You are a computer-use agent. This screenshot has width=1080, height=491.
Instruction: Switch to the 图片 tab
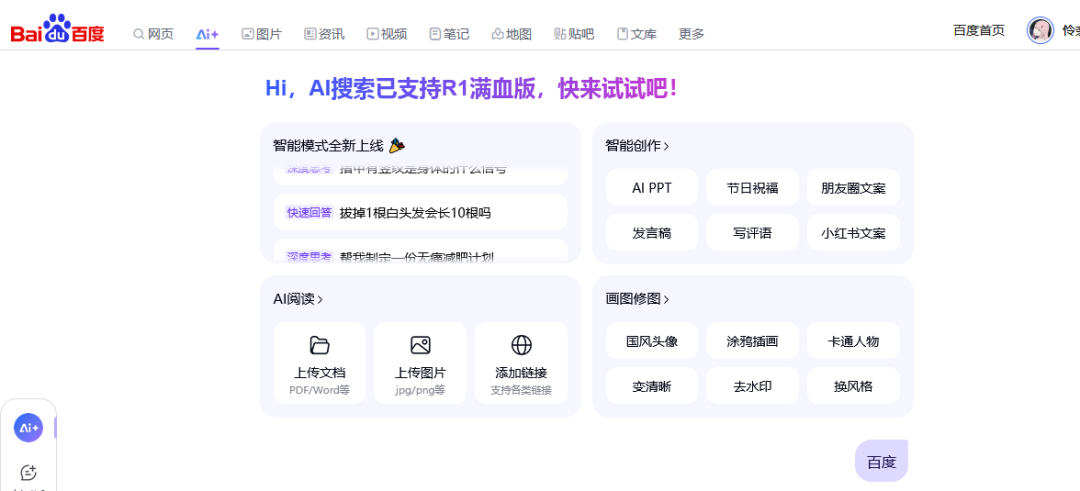click(261, 33)
